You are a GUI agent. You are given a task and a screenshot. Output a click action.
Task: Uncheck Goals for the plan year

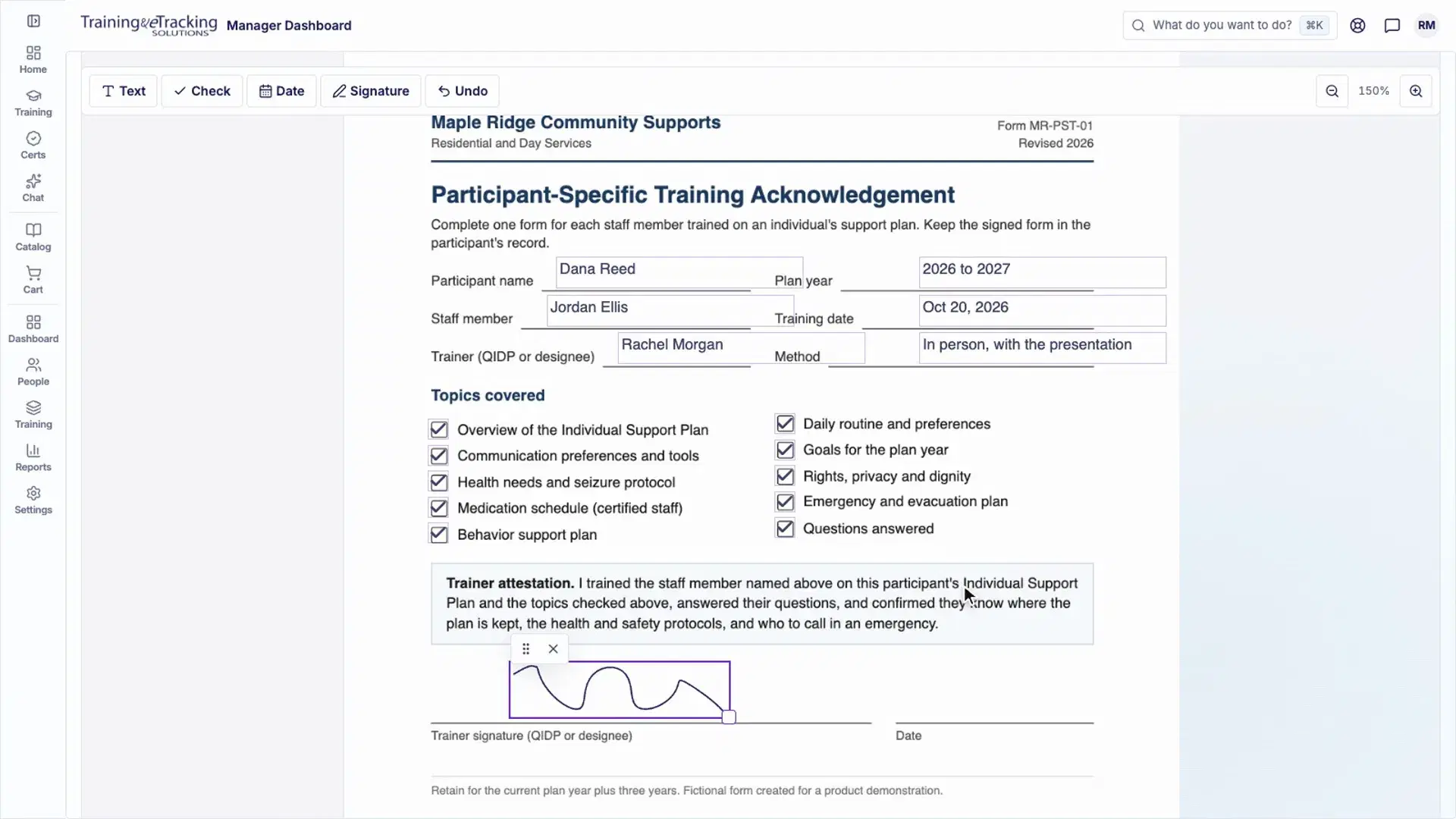[x=785, y=450]
